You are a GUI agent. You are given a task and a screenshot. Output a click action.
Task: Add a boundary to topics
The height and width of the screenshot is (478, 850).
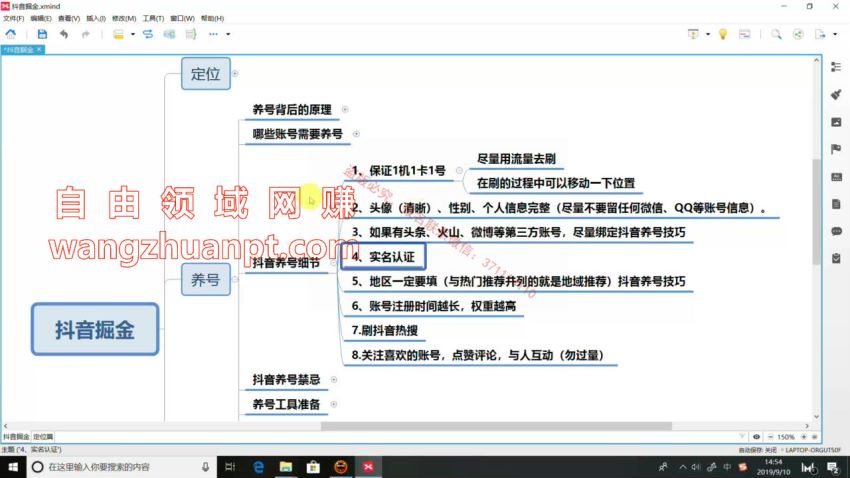[169, 34]
